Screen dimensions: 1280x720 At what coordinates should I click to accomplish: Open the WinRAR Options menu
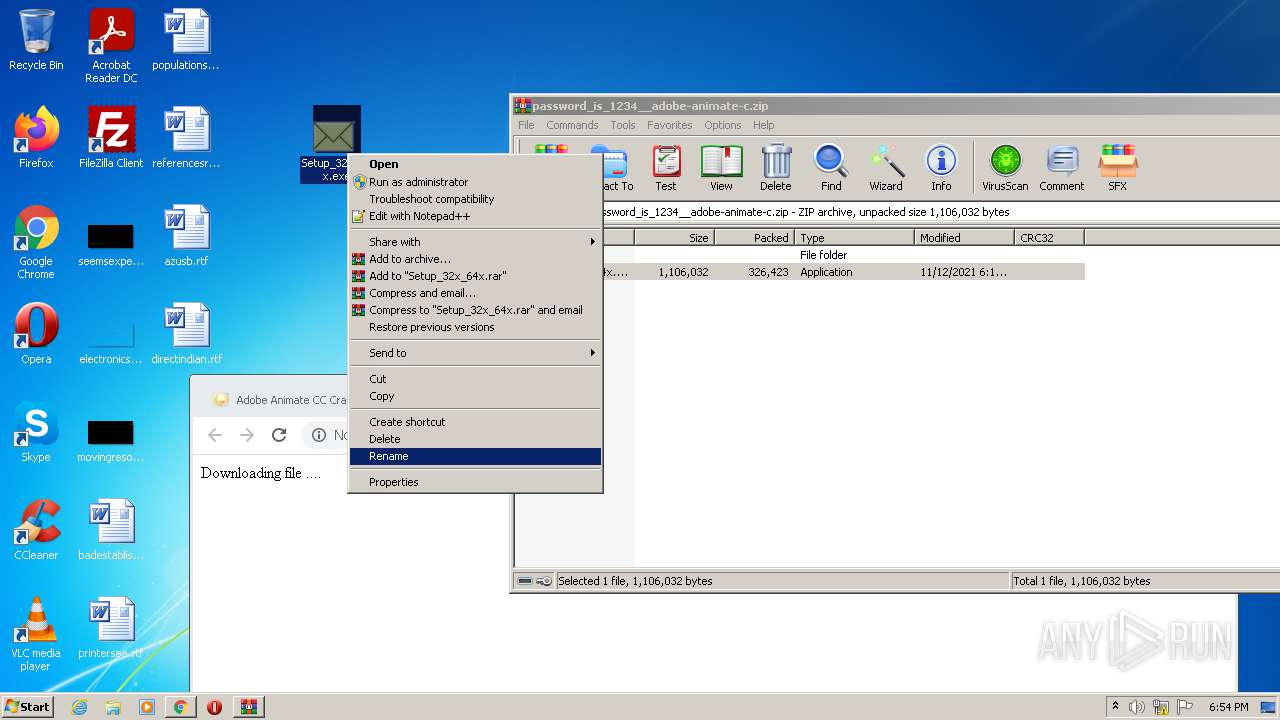tap(723, 125)
